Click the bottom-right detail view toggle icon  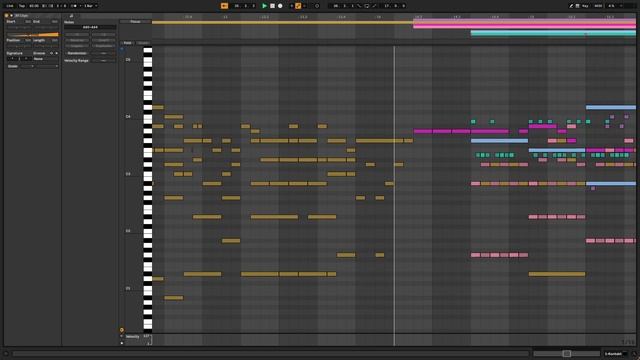[634, 354]
